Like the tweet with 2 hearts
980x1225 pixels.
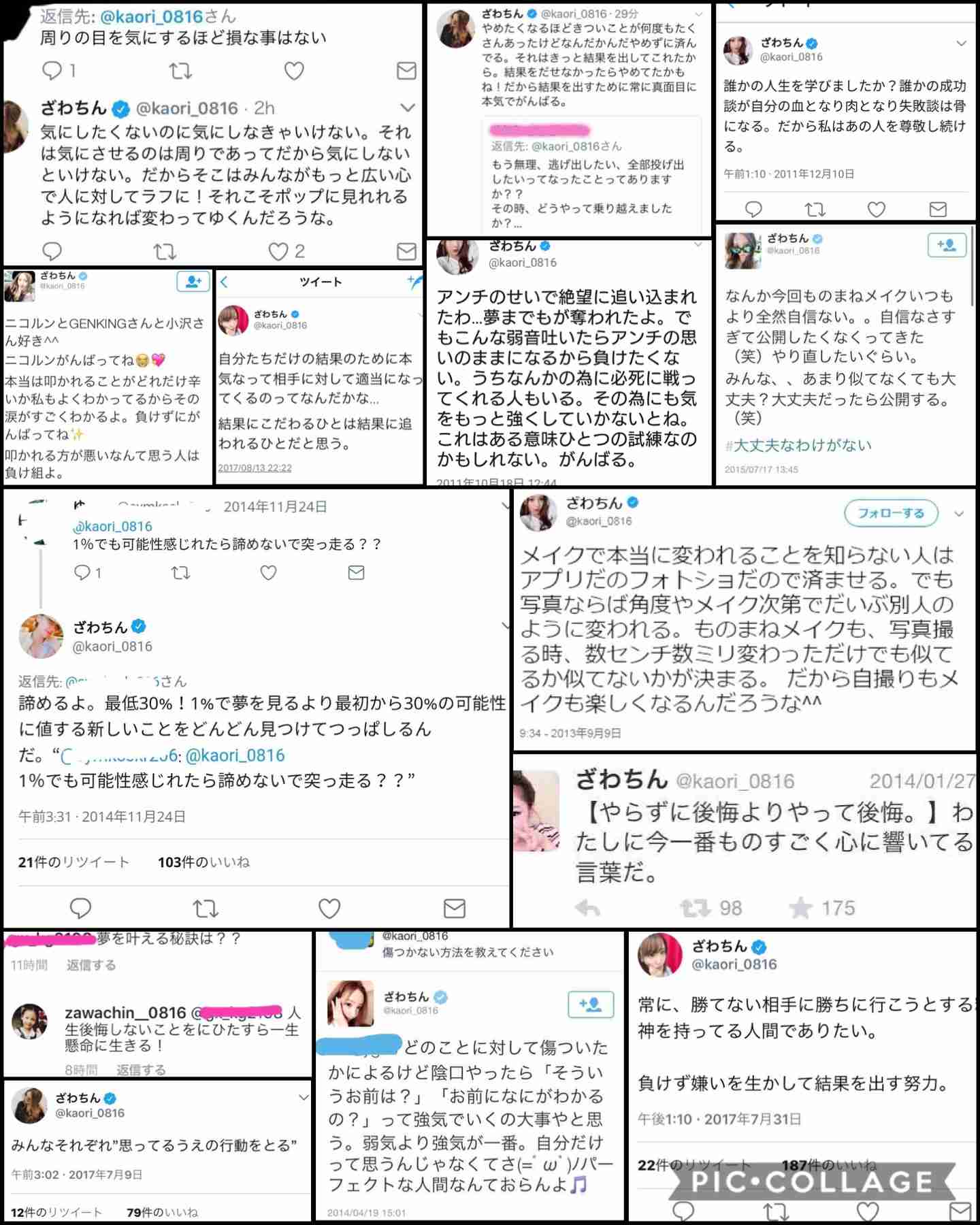coord(278,252)
